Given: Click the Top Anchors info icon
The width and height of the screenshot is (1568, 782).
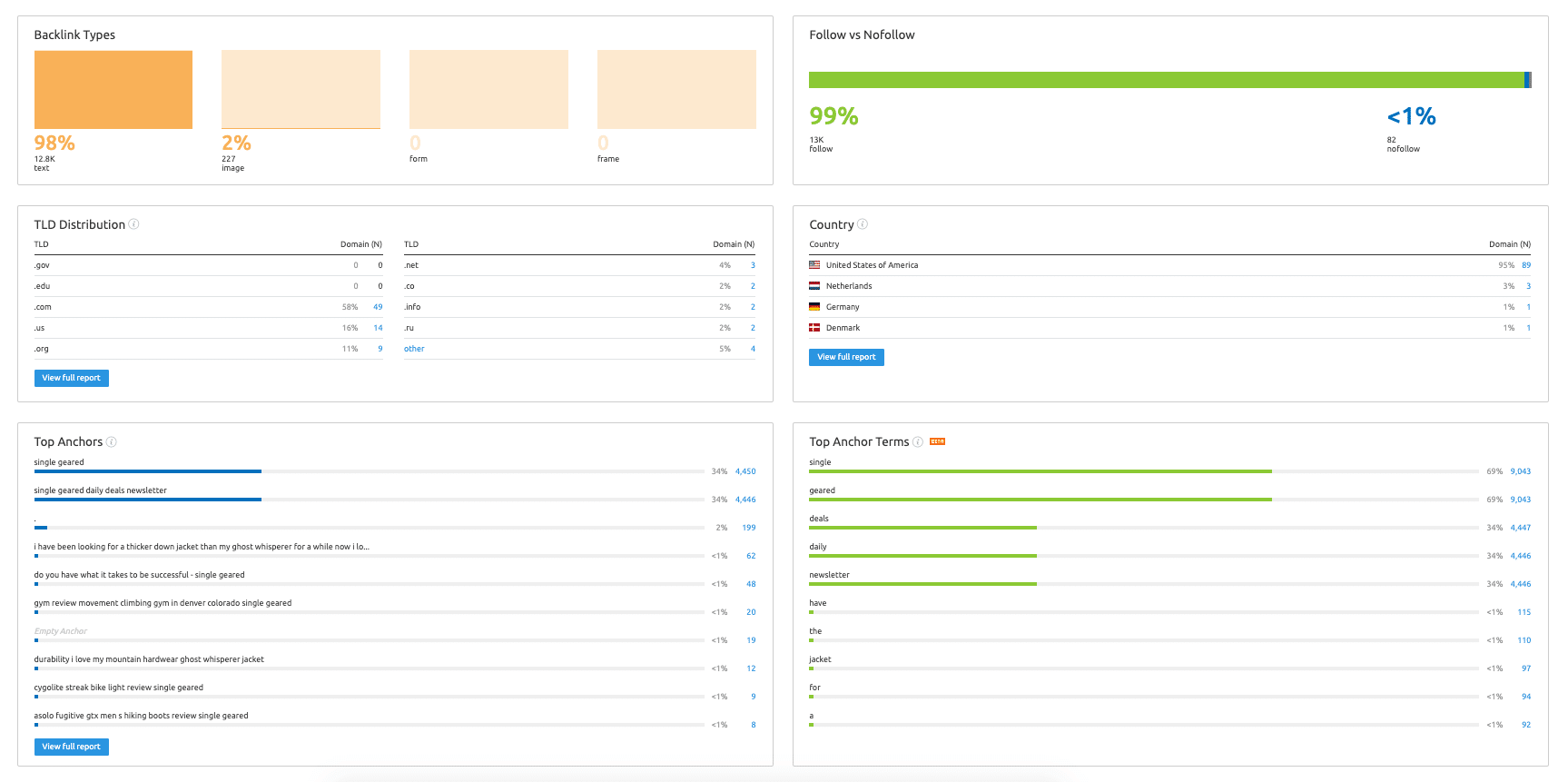Looking at the screenshot, I should tap(112, 442).
